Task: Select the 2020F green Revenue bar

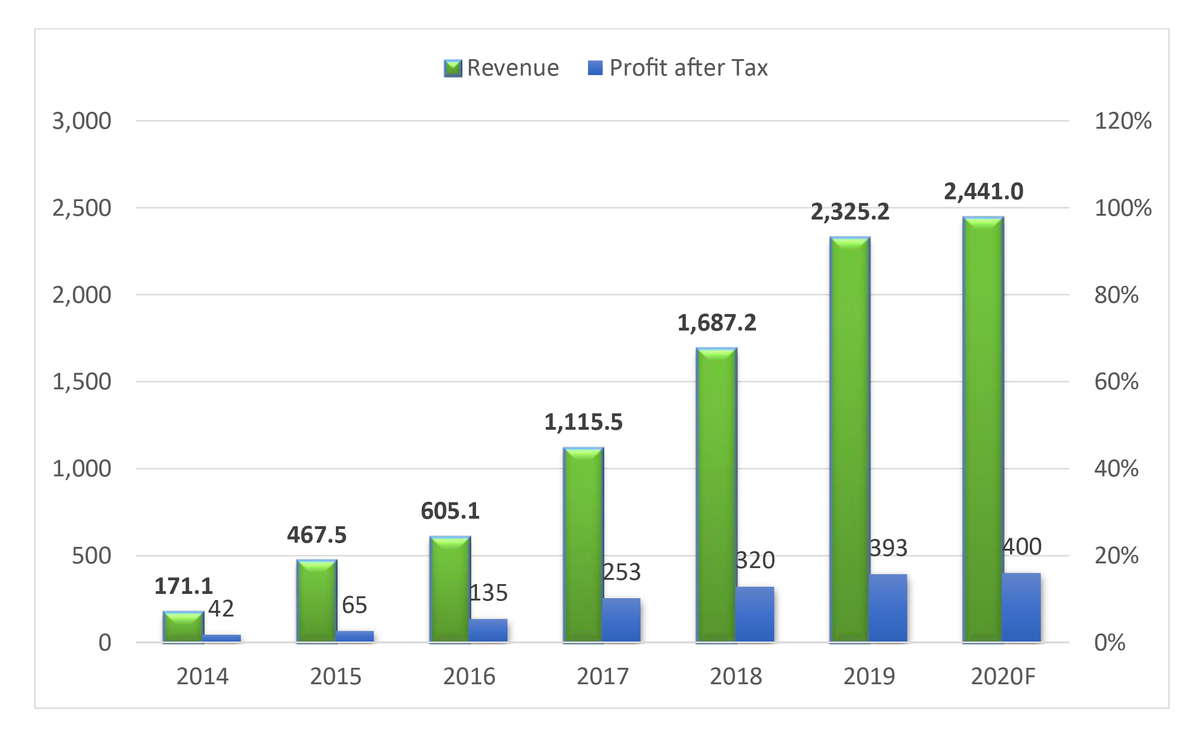Action: tap(982, 430)
